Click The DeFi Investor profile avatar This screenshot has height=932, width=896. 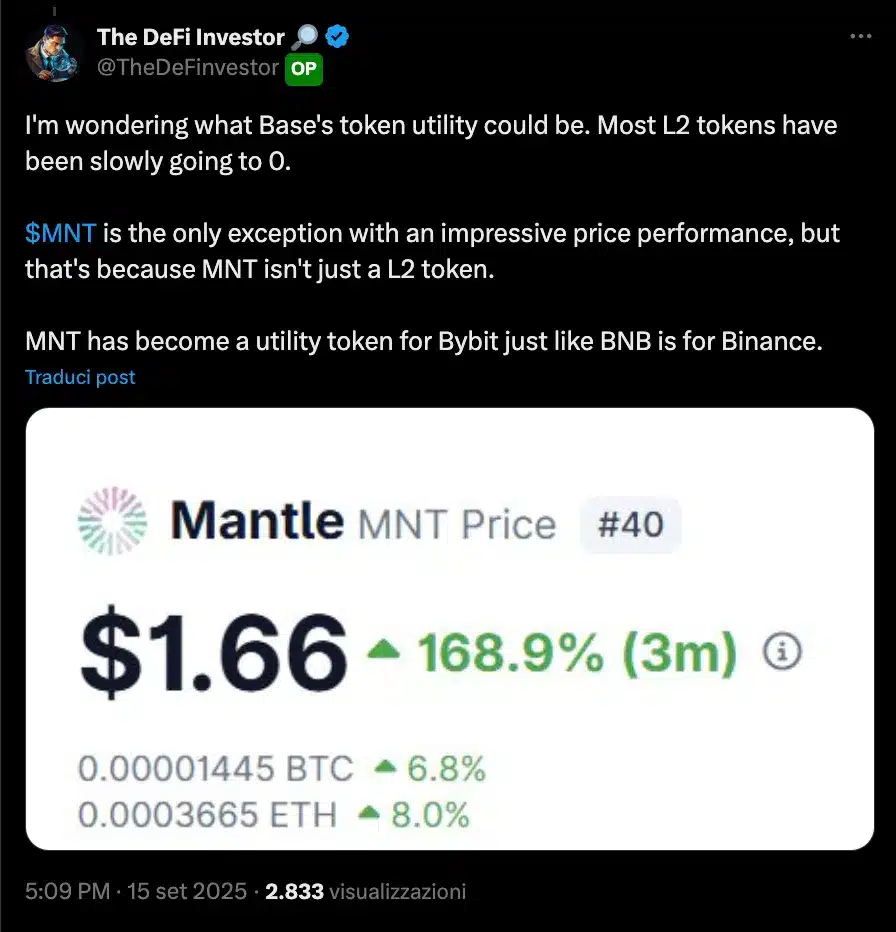pos(53,53)
